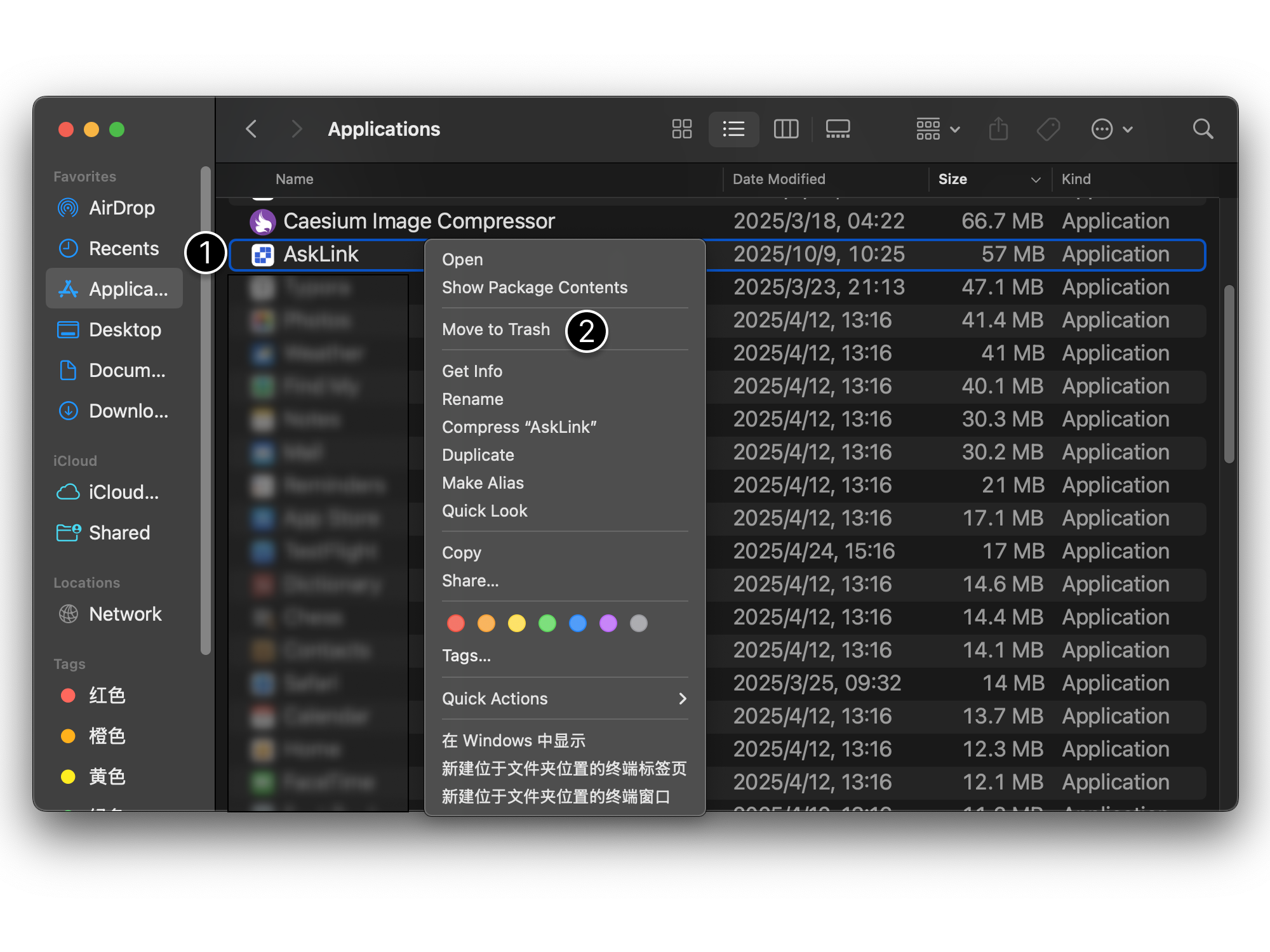
Task: Go back with the left chevron
Action: pyautogui.click(x=251, y=129)
